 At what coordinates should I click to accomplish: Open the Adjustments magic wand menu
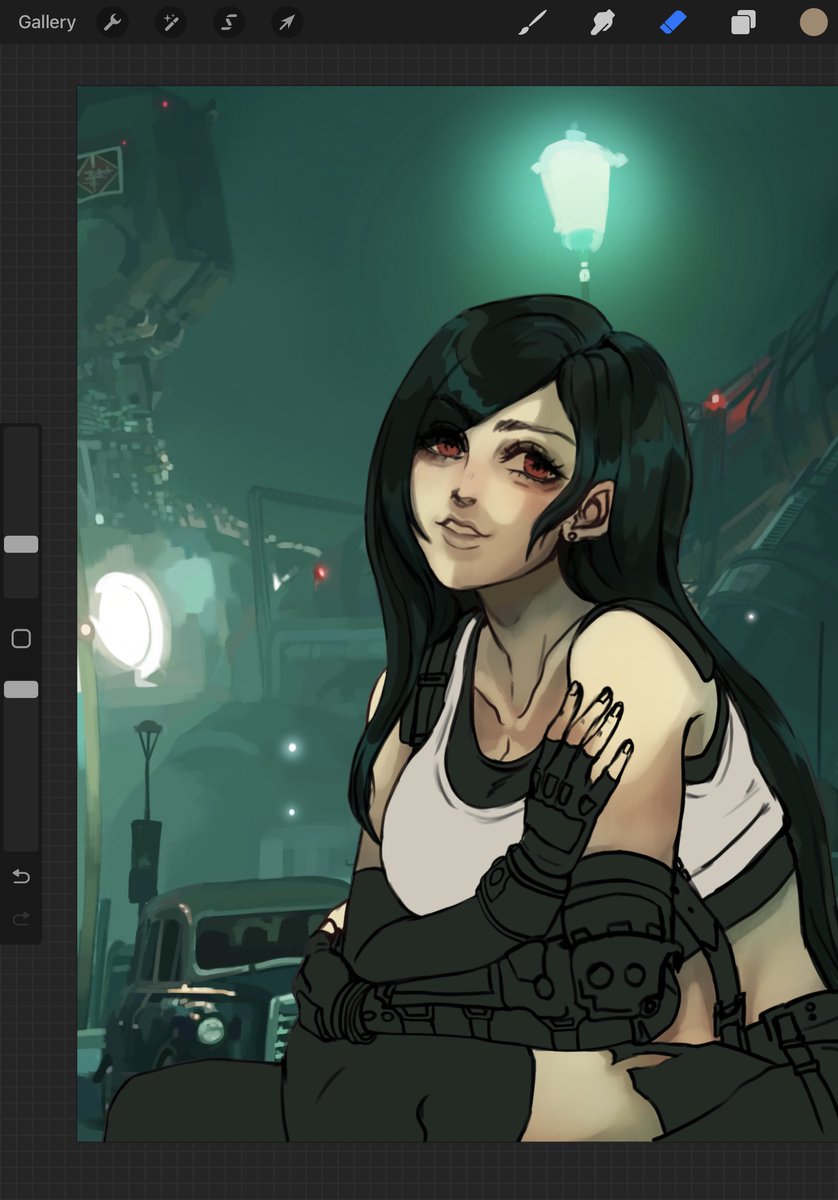click(x=171, y=22)
